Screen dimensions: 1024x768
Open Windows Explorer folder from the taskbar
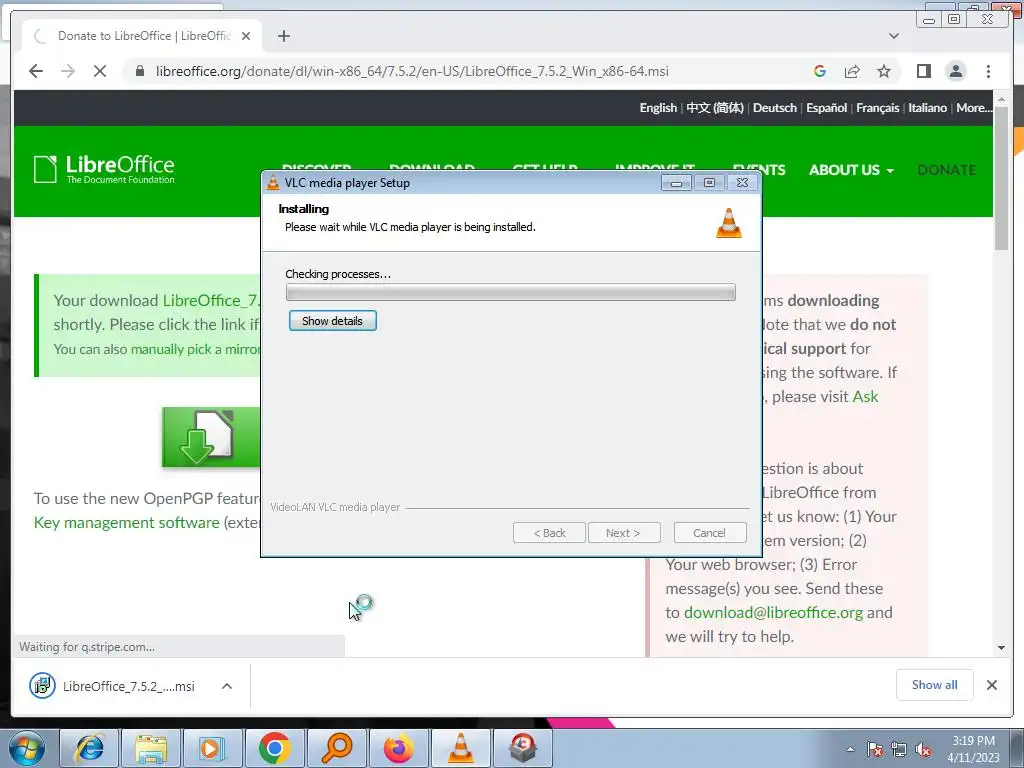tap(151, 748)
